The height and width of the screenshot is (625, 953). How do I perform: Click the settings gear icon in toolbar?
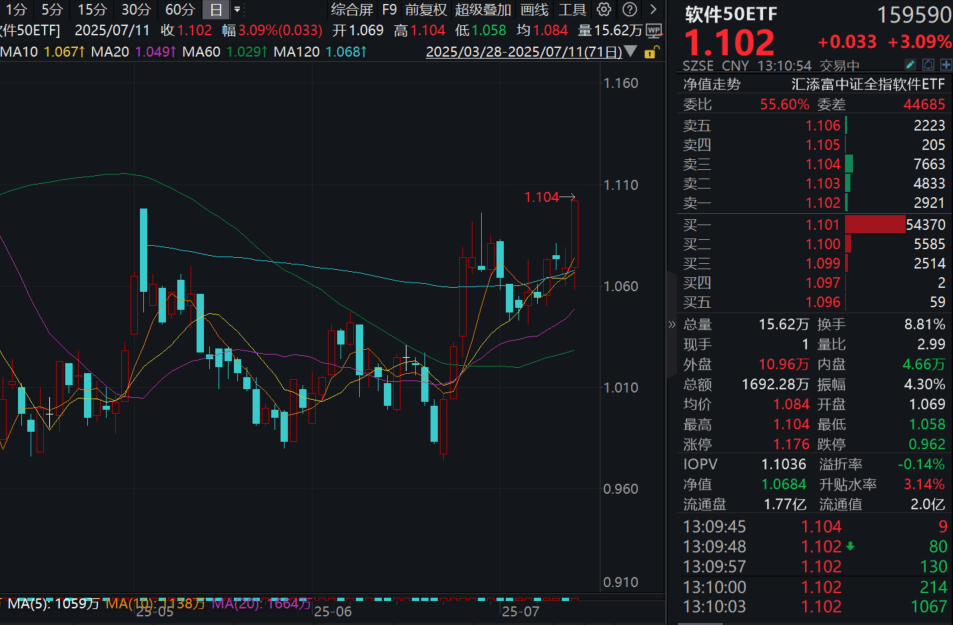pyautogui.click(x=603, y=10)
